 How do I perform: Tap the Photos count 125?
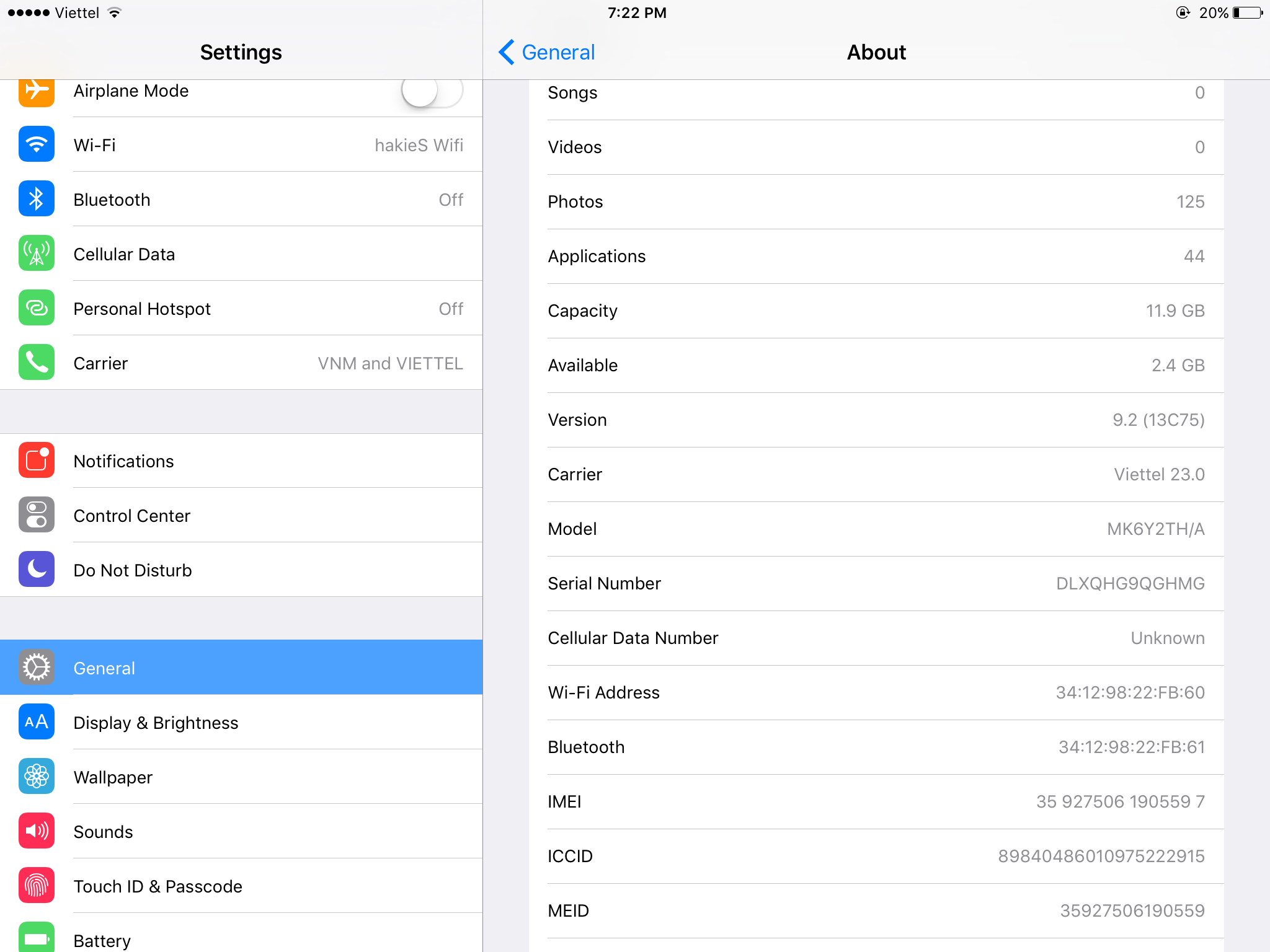[x=1190, y=202]
